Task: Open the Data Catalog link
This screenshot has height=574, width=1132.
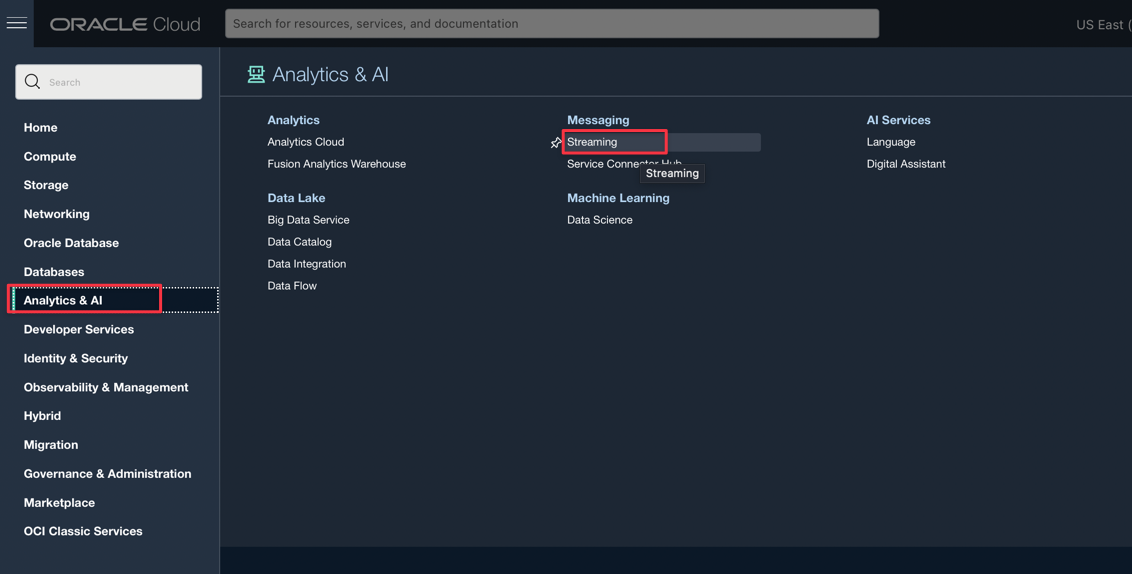Action: pyautogui.click(x=300, y=242)
